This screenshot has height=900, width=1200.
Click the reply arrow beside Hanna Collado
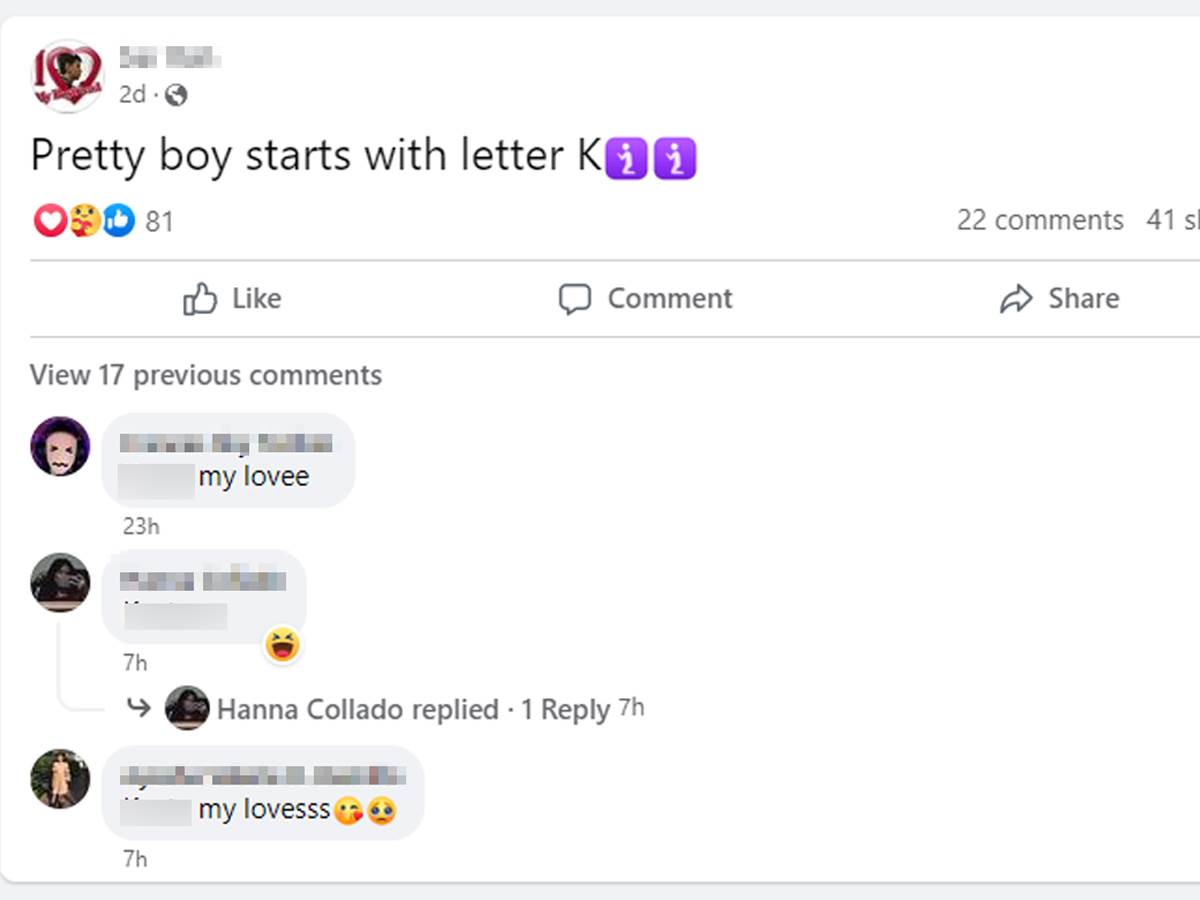pyautogui.click(x=137, y=708)
